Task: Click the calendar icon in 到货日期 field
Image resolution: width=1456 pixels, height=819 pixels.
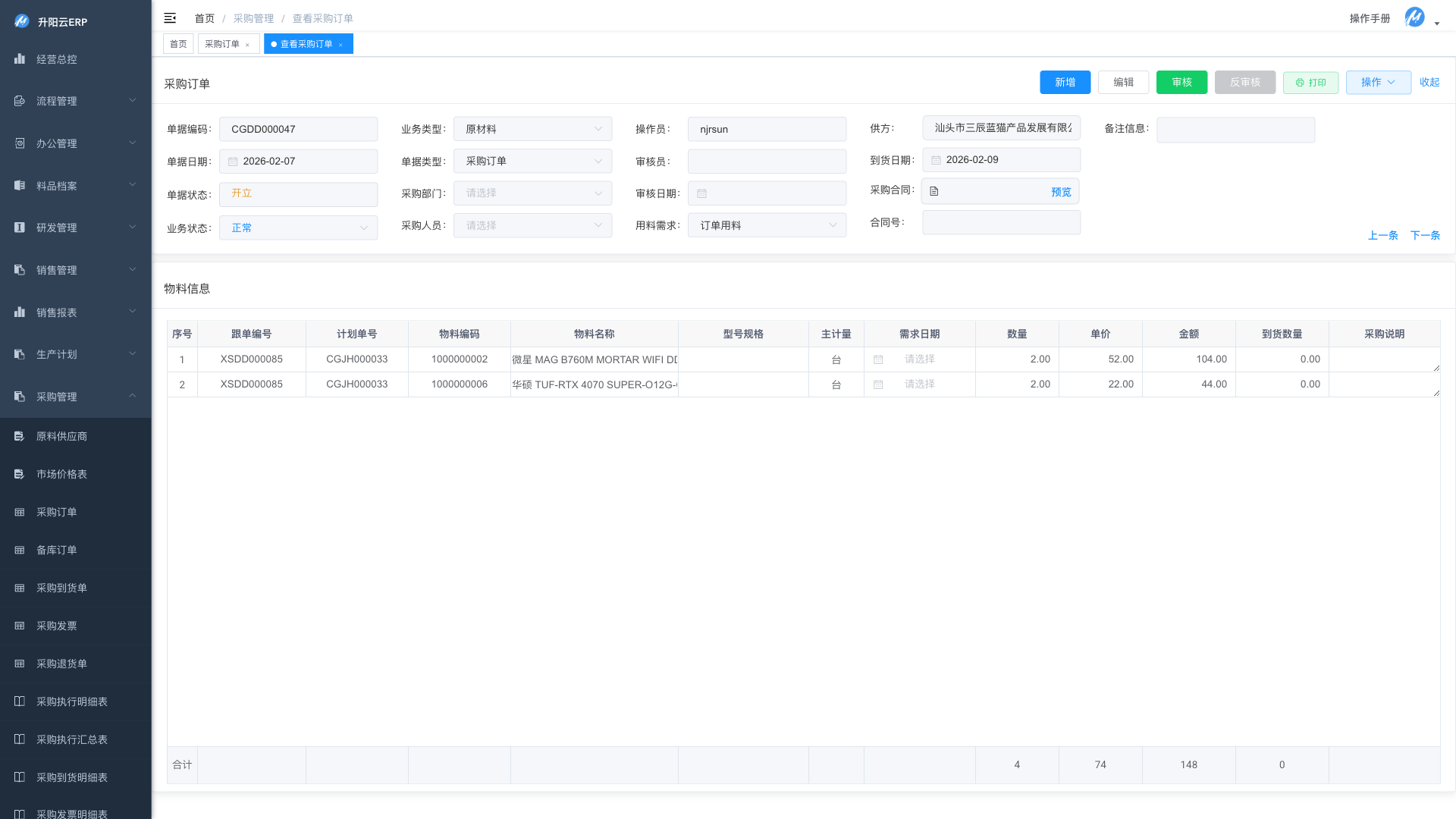Action: [x=936, y=160]
